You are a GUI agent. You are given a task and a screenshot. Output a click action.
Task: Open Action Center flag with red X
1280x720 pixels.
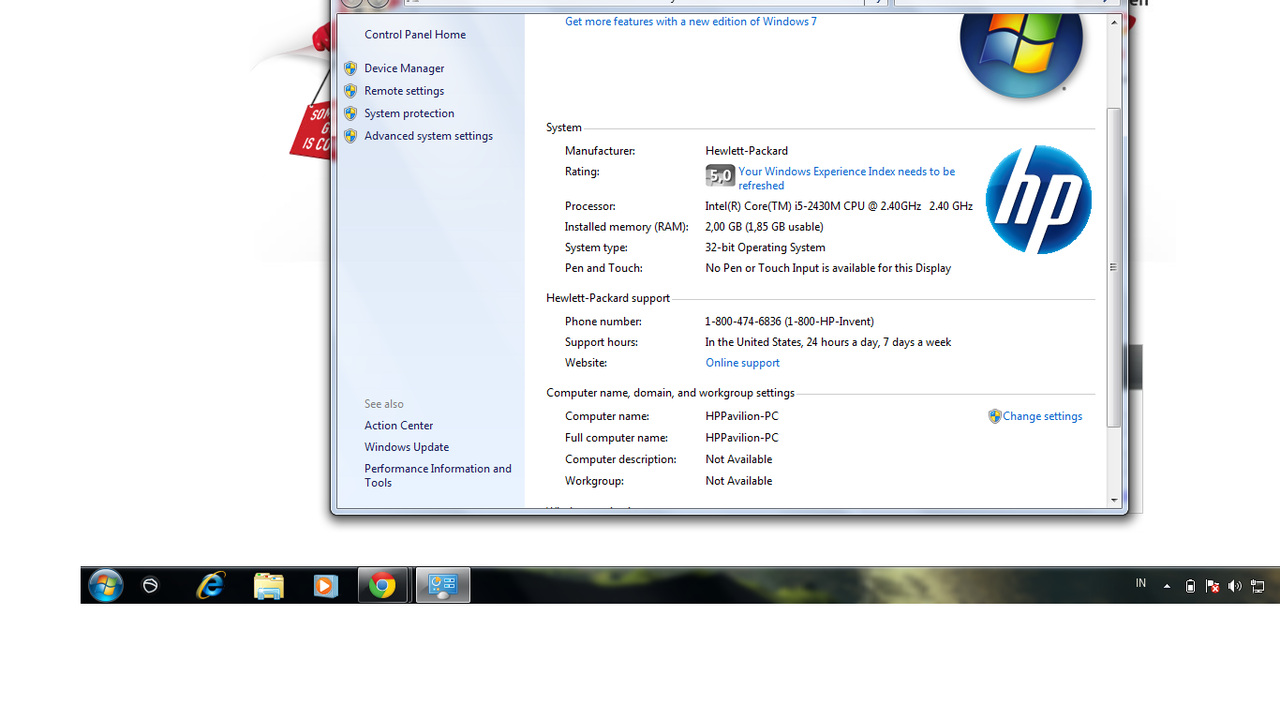1212,586
